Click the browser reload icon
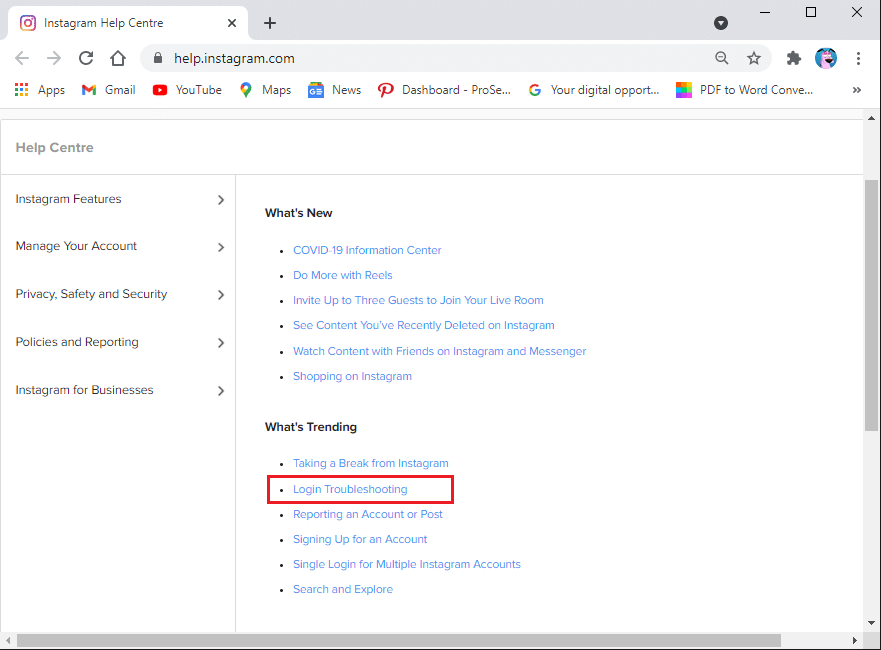 pos(86,58)
